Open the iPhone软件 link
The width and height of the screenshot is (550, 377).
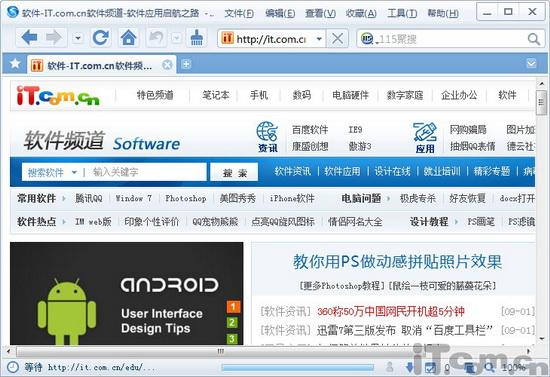coord(292,198)
